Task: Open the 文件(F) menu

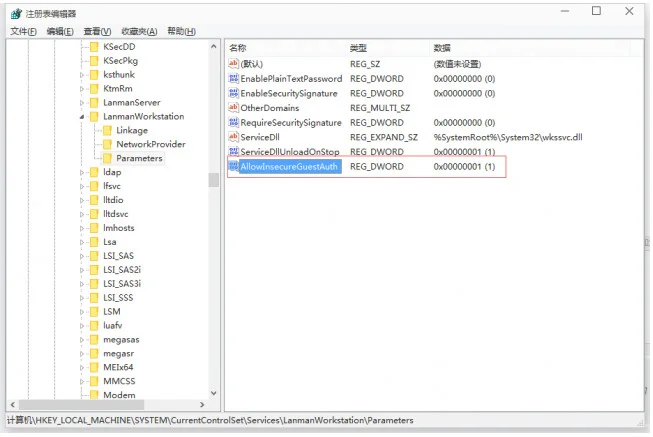Action: coord(23,31)
